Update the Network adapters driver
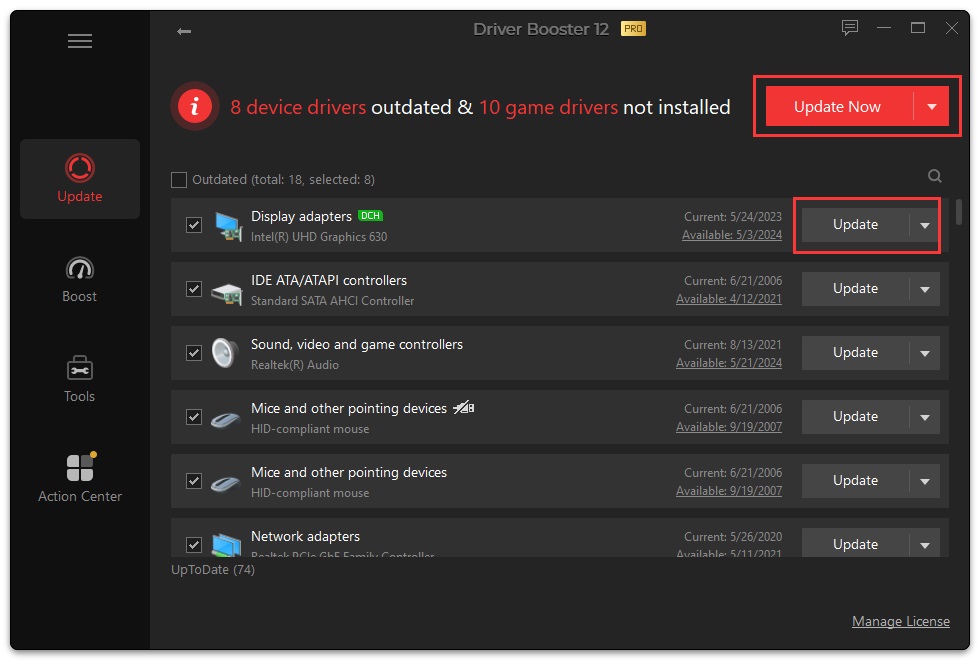The image size is (980, 660). point(855,544)
